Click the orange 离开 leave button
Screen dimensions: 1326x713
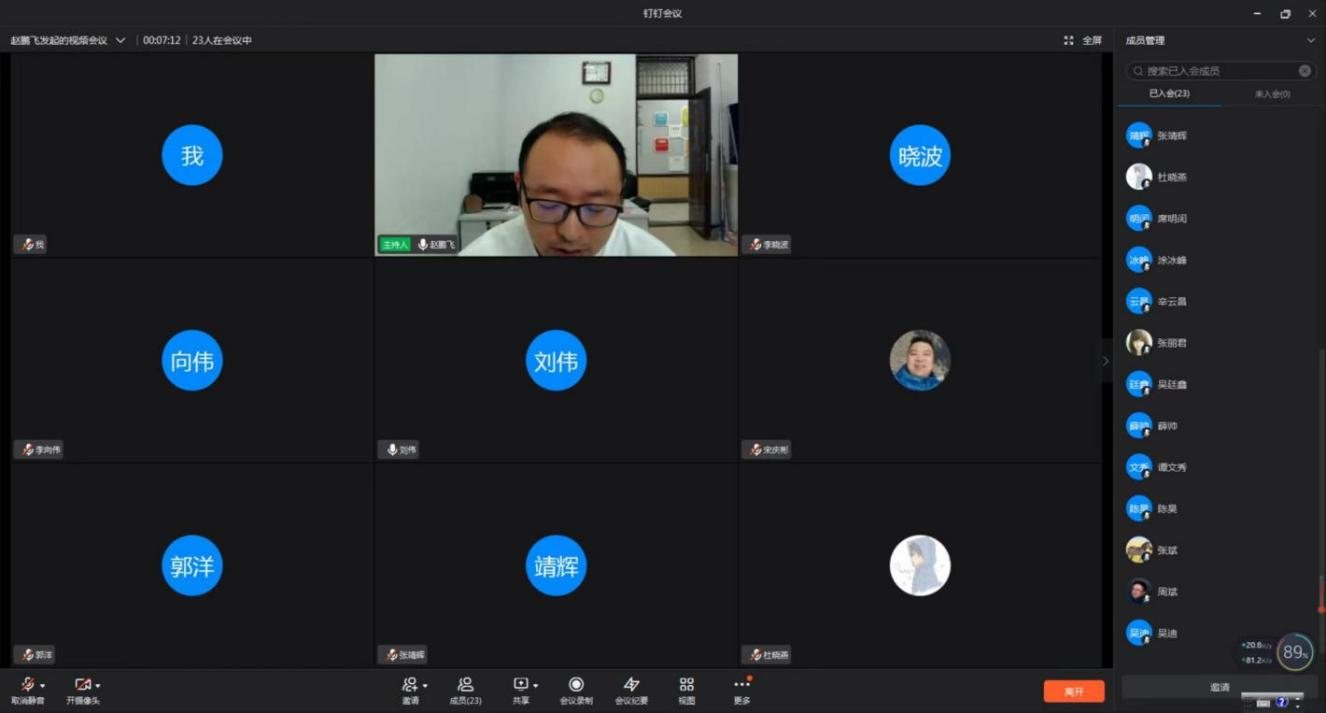click(x=1073, y=691)
